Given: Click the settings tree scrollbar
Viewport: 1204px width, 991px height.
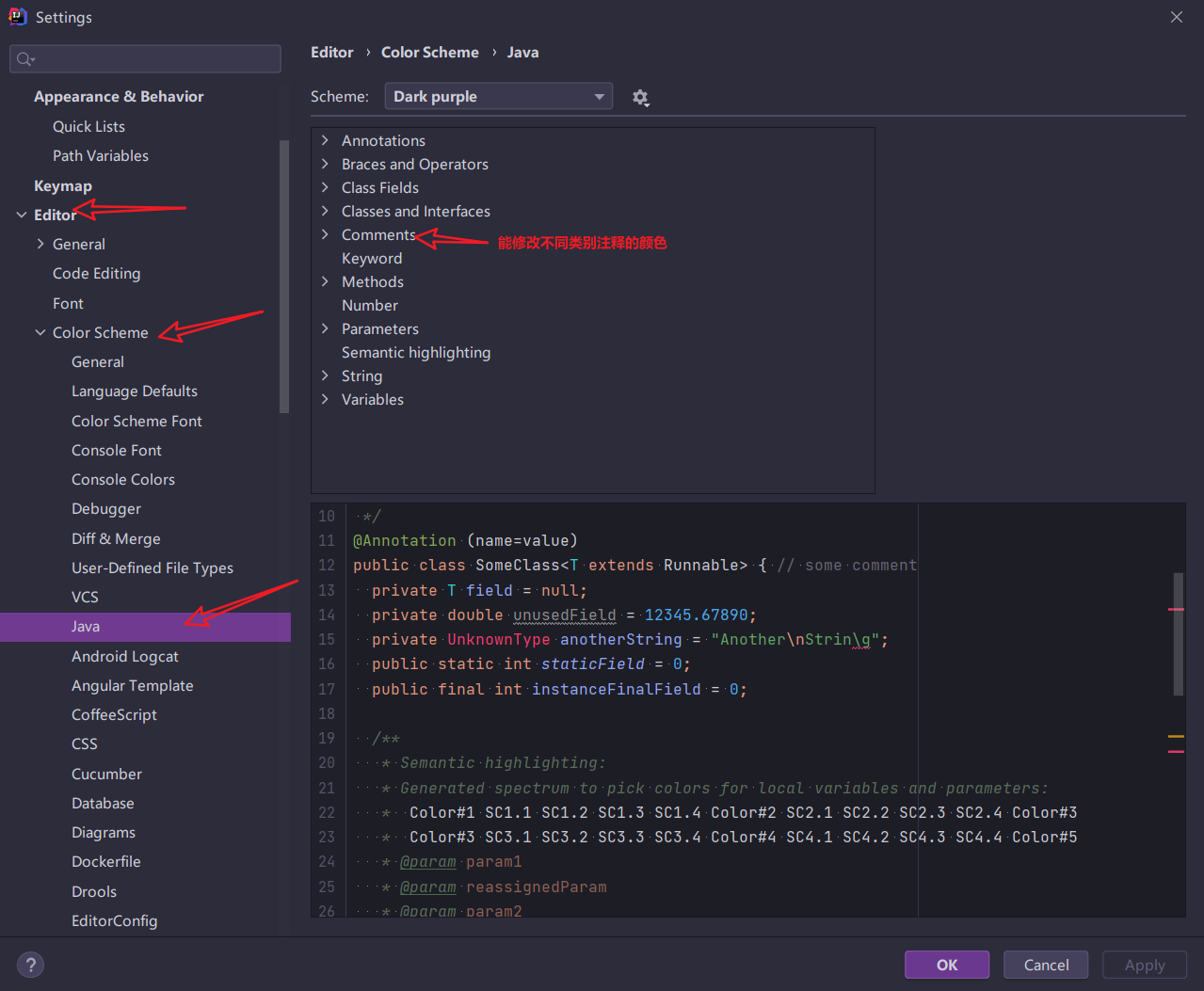Looking at the screenshot, I should point(284,276).
